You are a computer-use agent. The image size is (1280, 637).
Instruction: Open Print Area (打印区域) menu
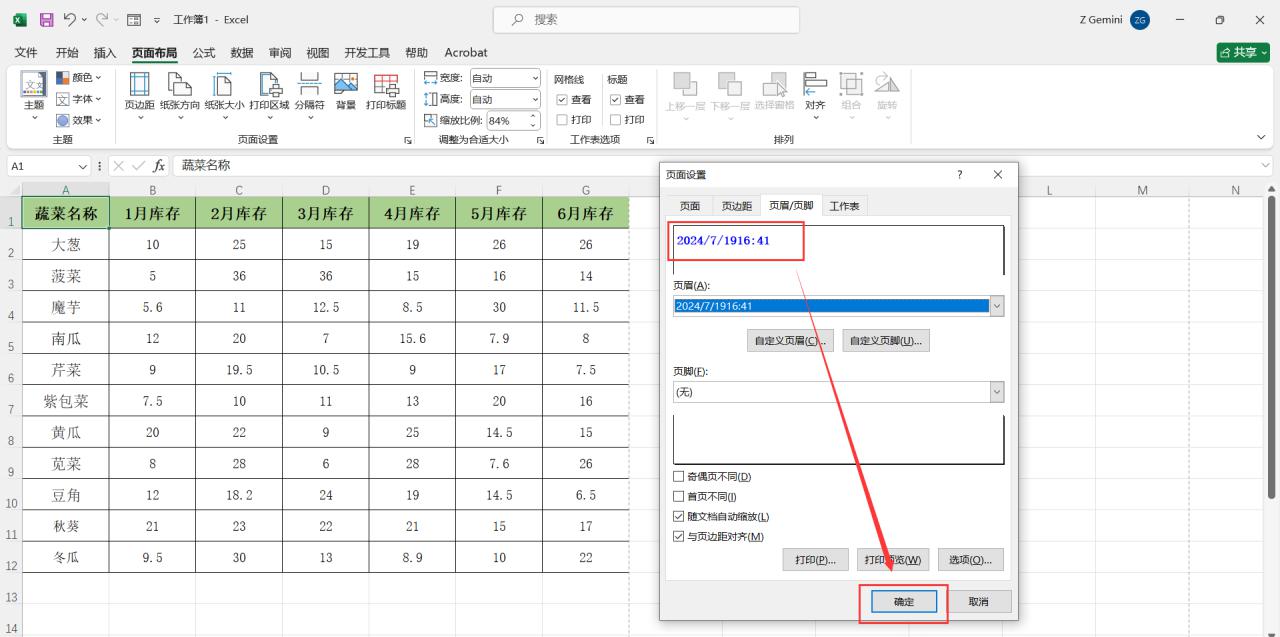[269, 96]
